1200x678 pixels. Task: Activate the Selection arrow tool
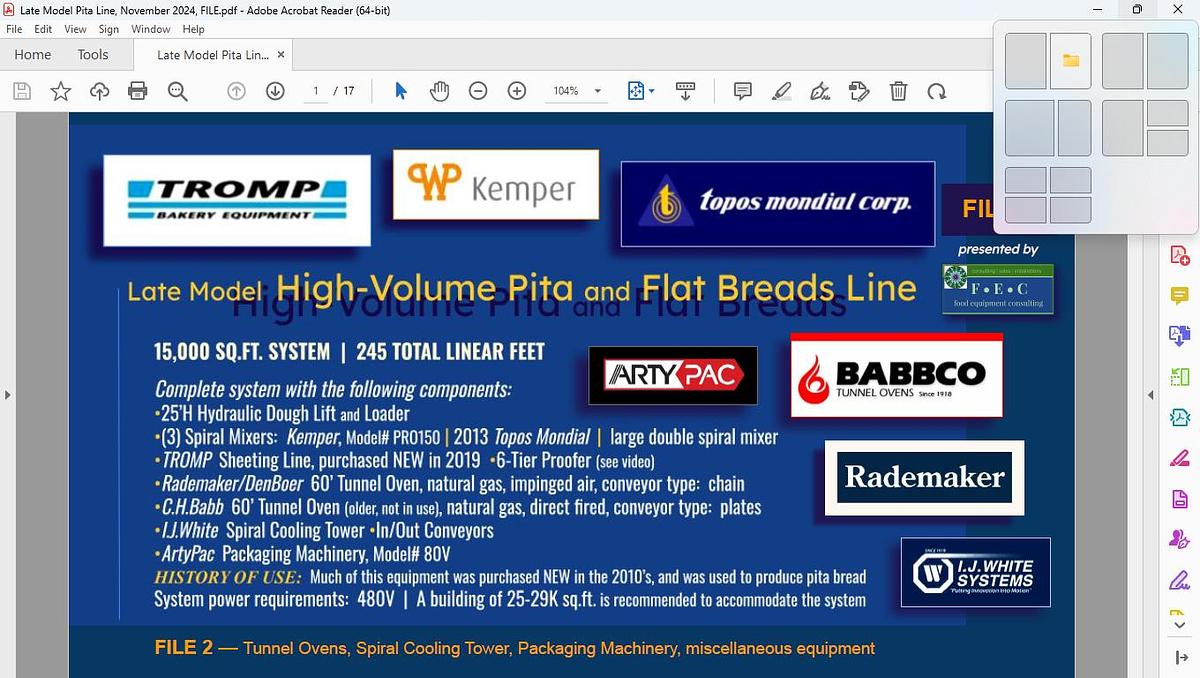[401, 91]
